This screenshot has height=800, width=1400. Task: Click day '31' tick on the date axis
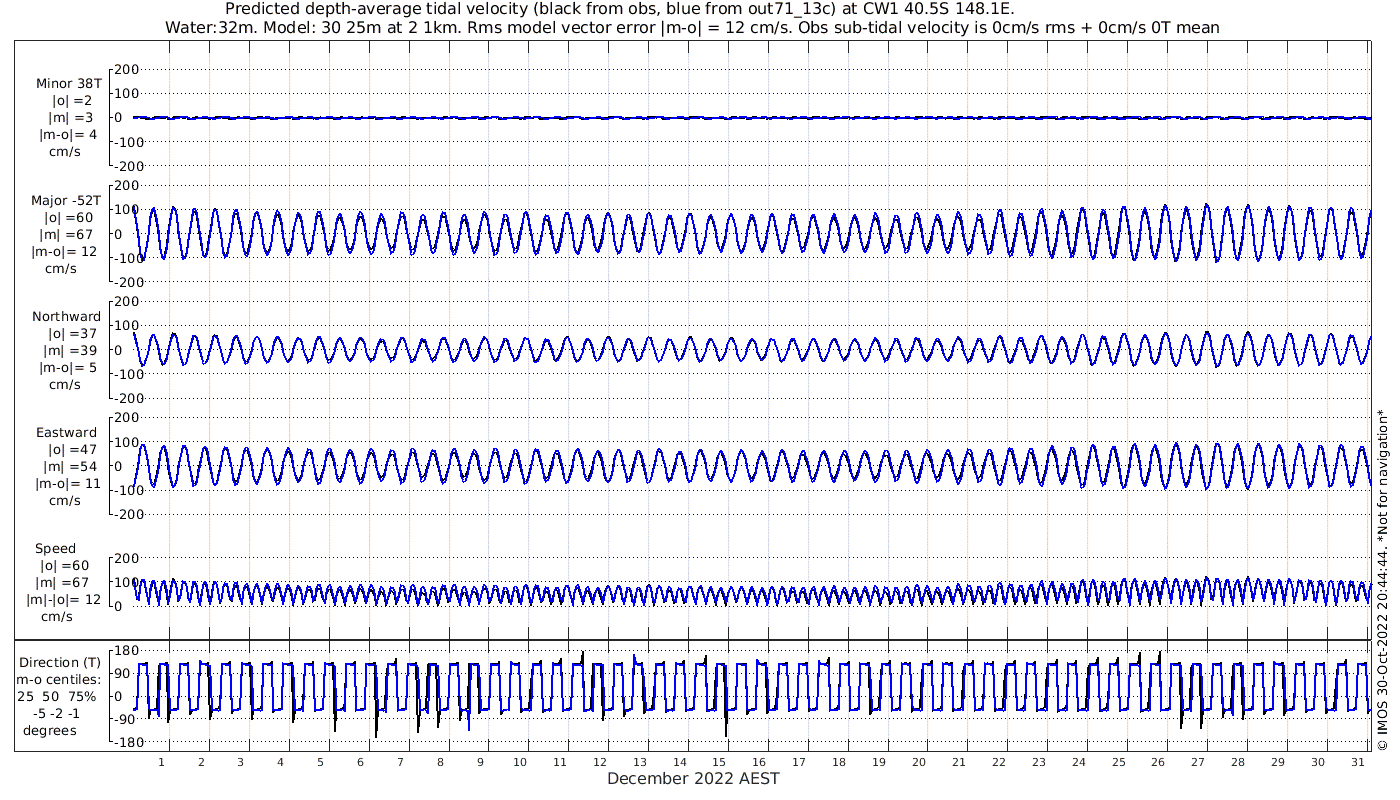point(1357,762)
